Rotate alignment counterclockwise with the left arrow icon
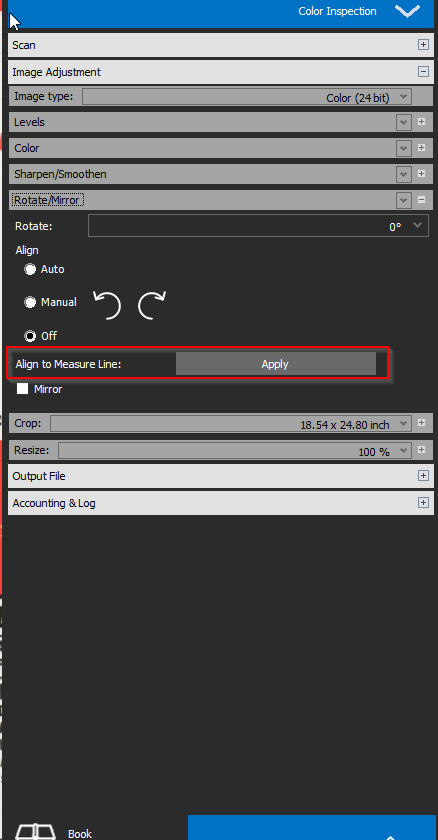 tap(107, 305)
